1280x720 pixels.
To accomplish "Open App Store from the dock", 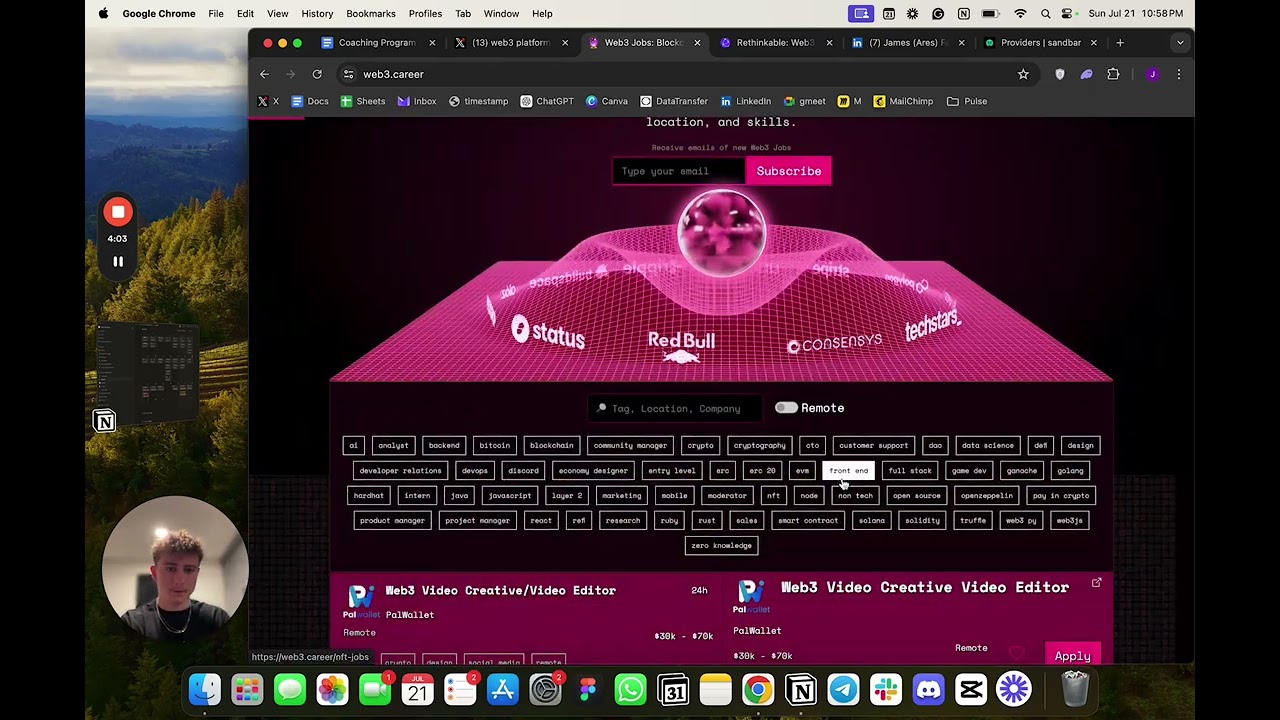I will pyautogui.click(x=503, y=690).
